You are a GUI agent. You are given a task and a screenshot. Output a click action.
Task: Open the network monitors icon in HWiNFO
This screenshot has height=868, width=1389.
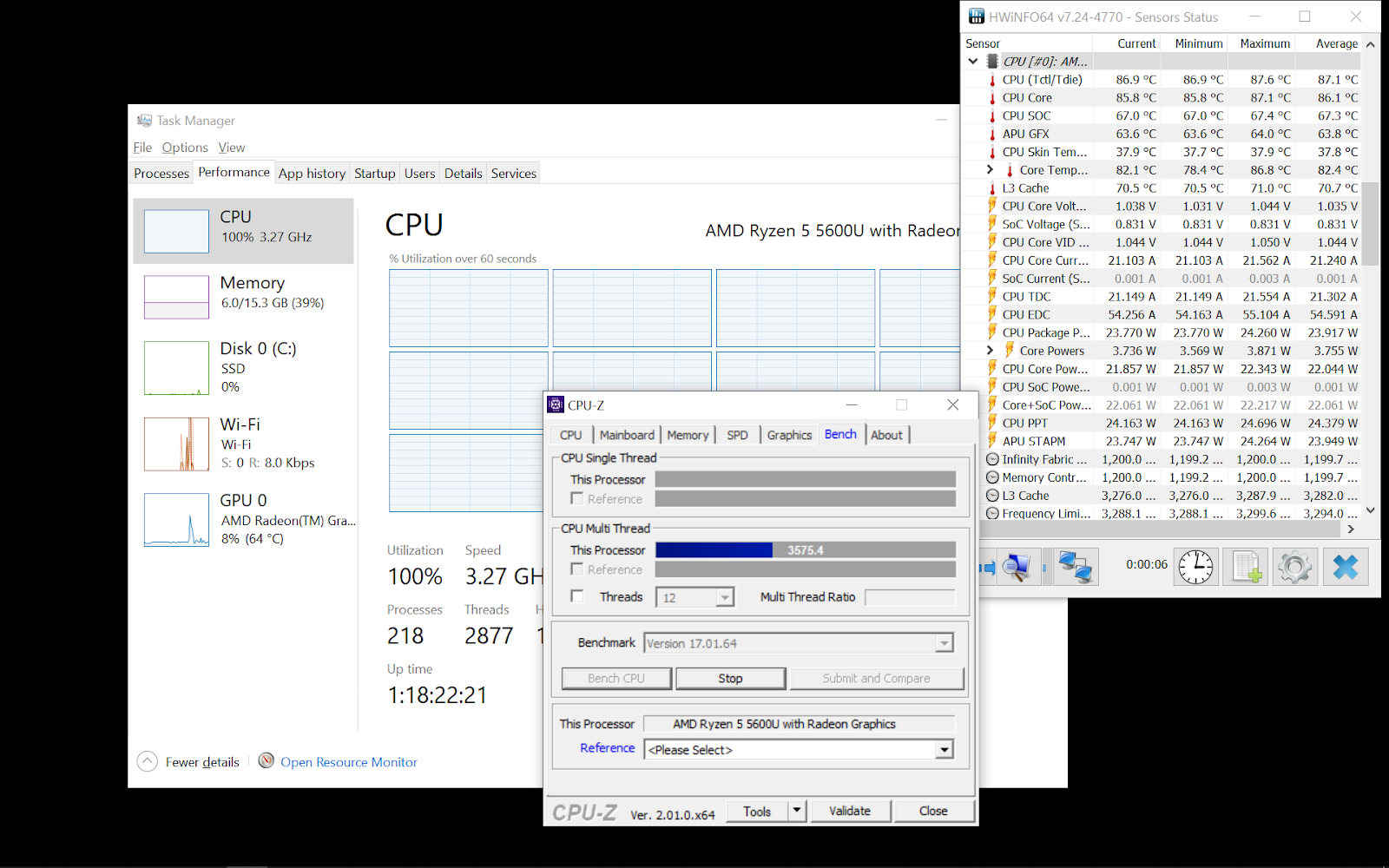tap(1076, 568)
